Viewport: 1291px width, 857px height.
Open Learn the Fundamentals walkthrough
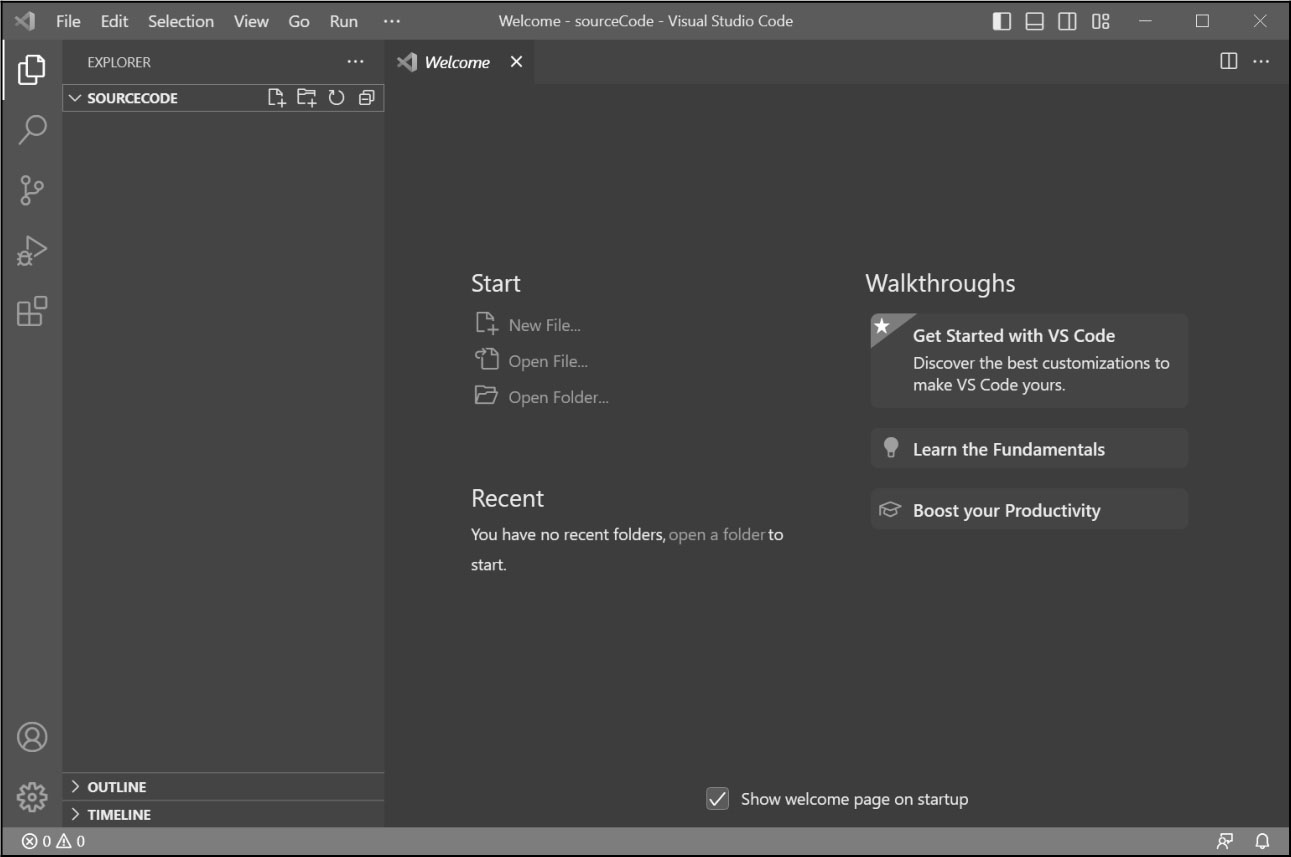[x=1029, y=449]
